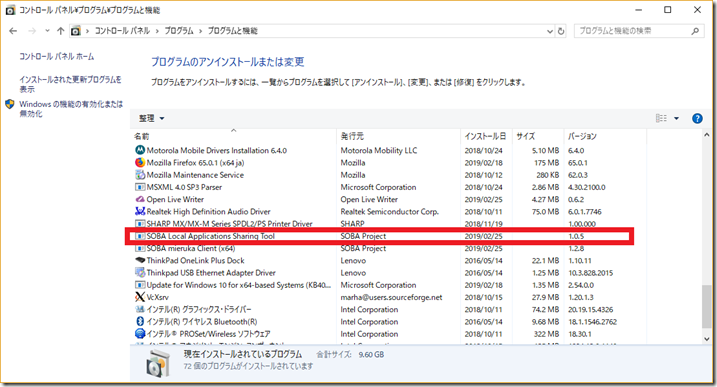
Task: Click the refresh button in address bar
Action: (x=561, y=31)
